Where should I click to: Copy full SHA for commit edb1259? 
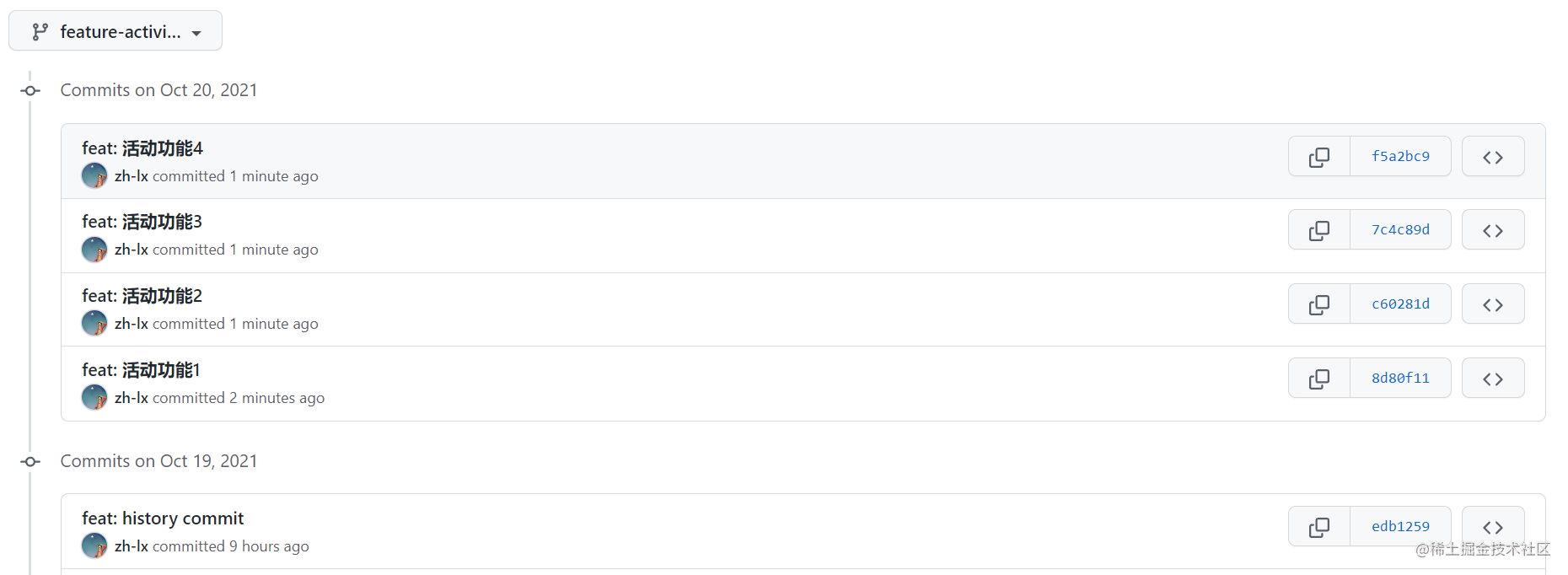[x=1319, y=527]
